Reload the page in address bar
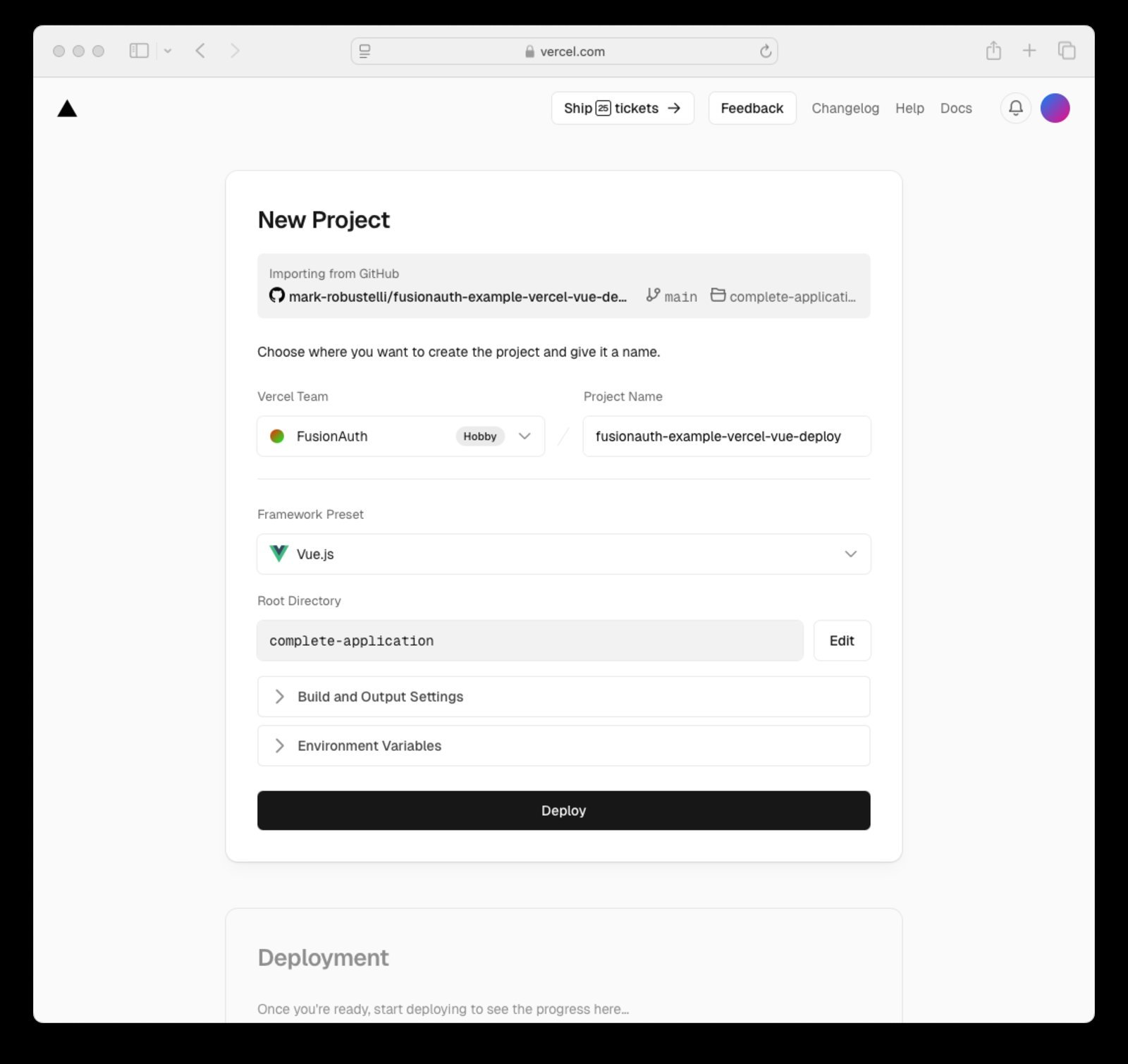Screen dimensions: 1128x1064 pos(766,51)
